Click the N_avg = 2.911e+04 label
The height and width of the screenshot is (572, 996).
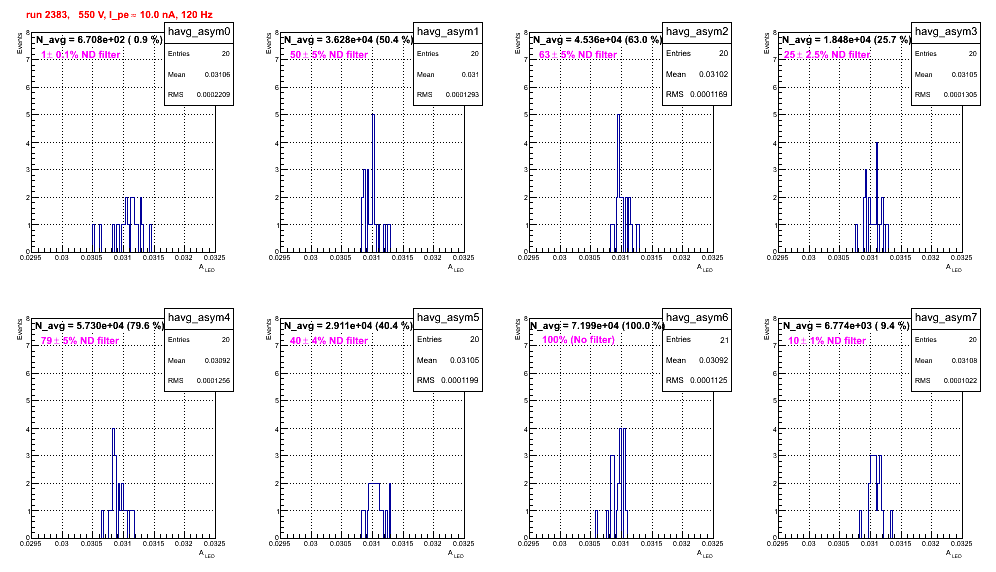click(x=347, y=325)
